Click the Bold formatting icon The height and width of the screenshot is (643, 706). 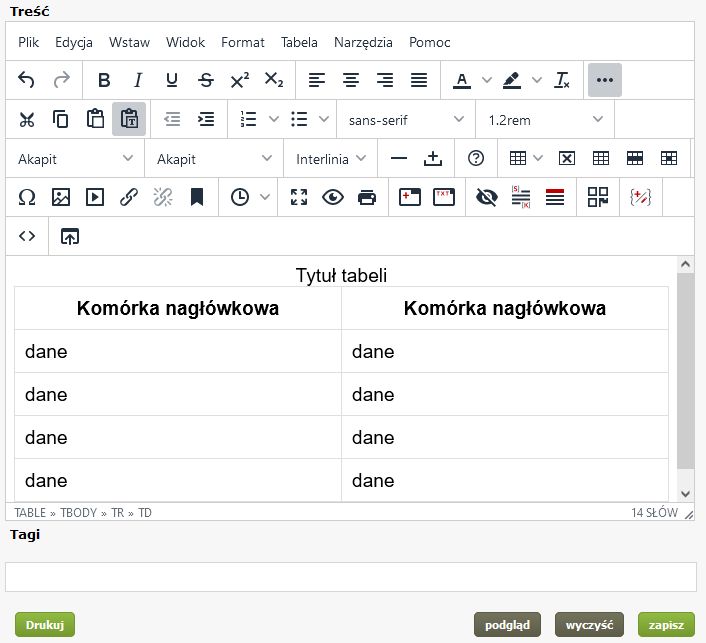(104, 80)
